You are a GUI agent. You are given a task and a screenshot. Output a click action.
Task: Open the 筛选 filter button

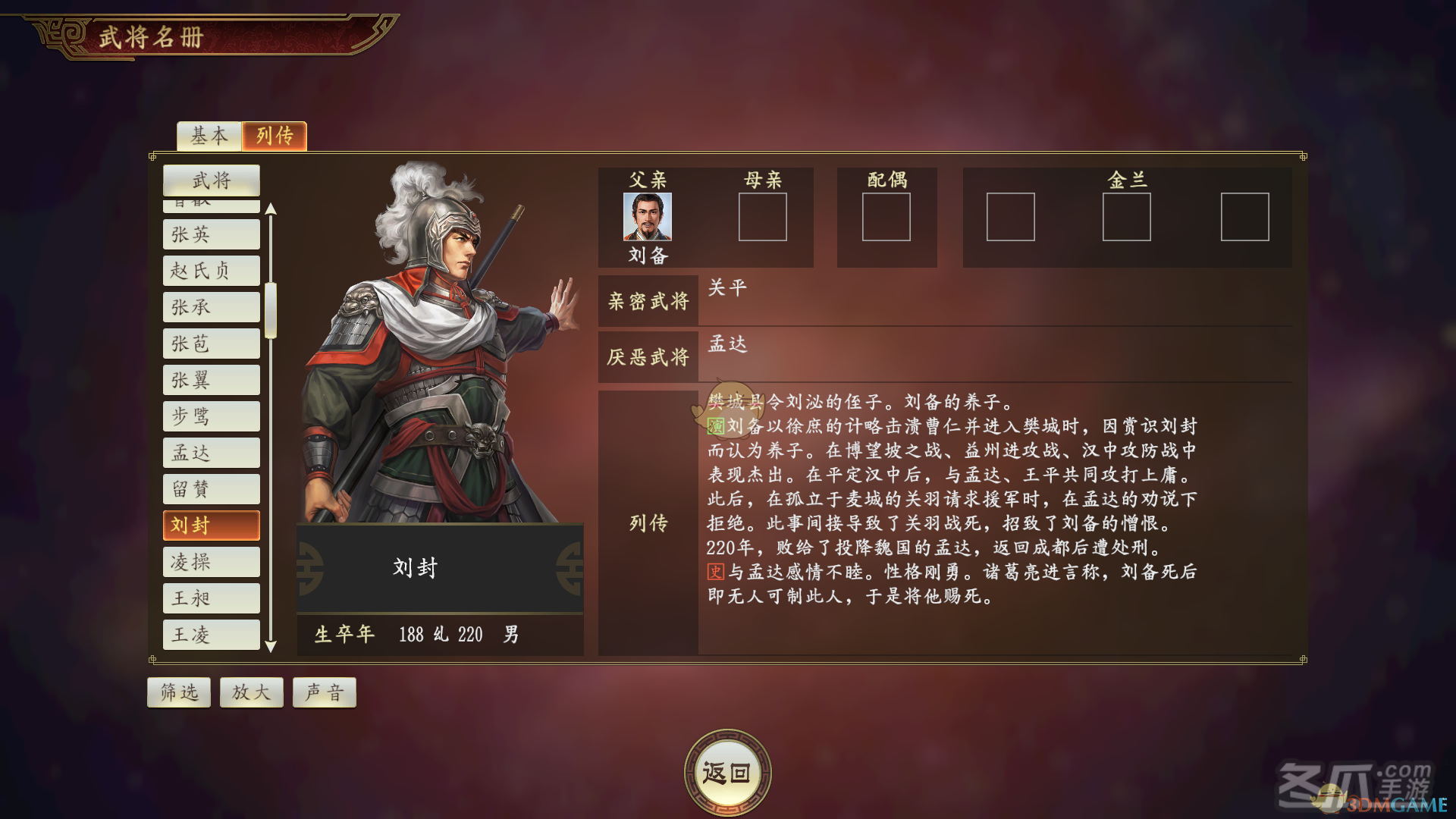pos(179,692)
